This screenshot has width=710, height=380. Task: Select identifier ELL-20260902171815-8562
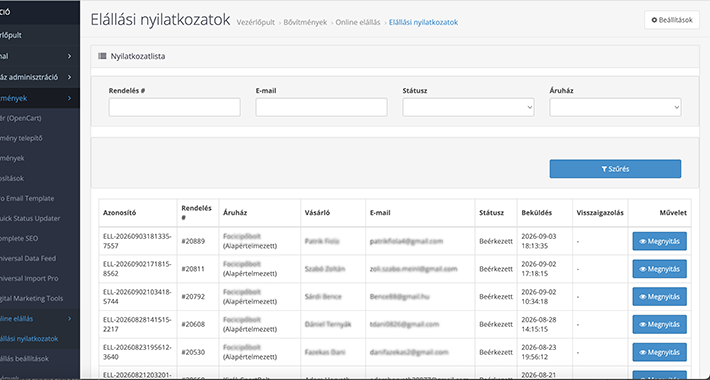(x=138, y=269)
